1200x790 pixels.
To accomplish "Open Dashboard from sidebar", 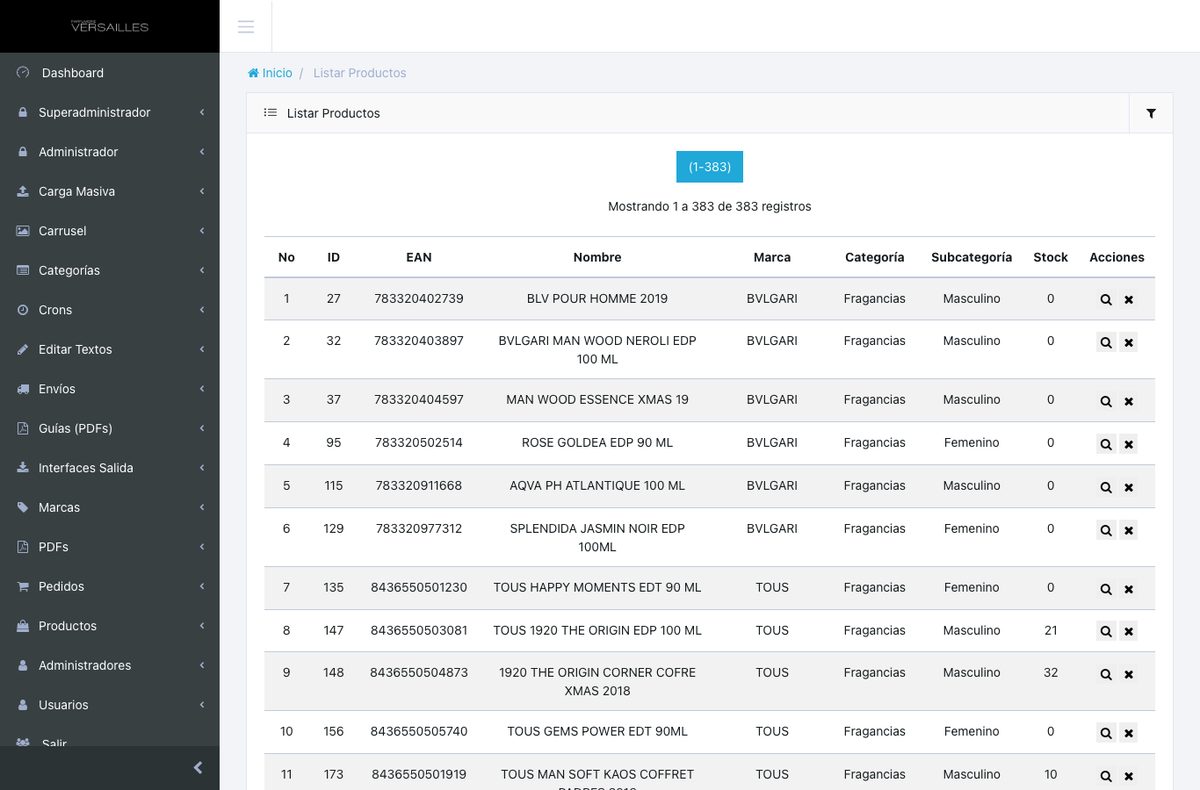I will (x=110, y=73).
